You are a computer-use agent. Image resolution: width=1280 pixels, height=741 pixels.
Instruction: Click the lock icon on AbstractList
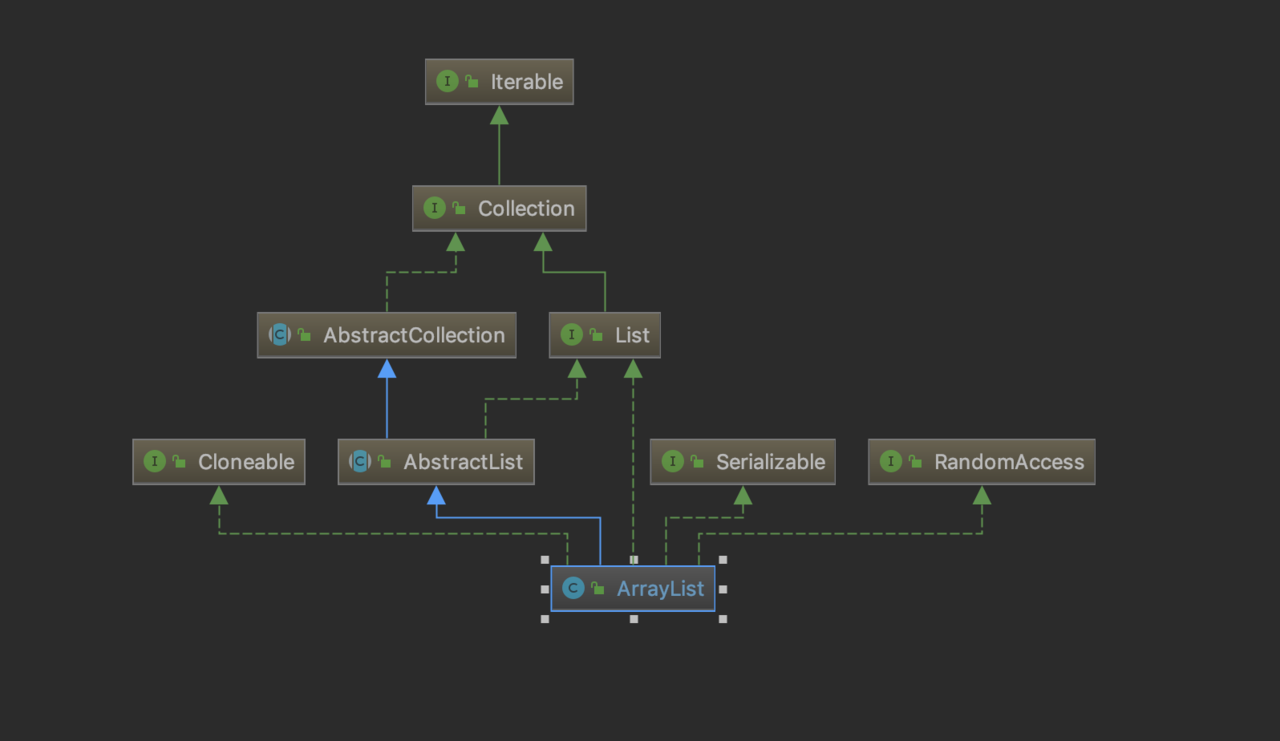[384, 462]
